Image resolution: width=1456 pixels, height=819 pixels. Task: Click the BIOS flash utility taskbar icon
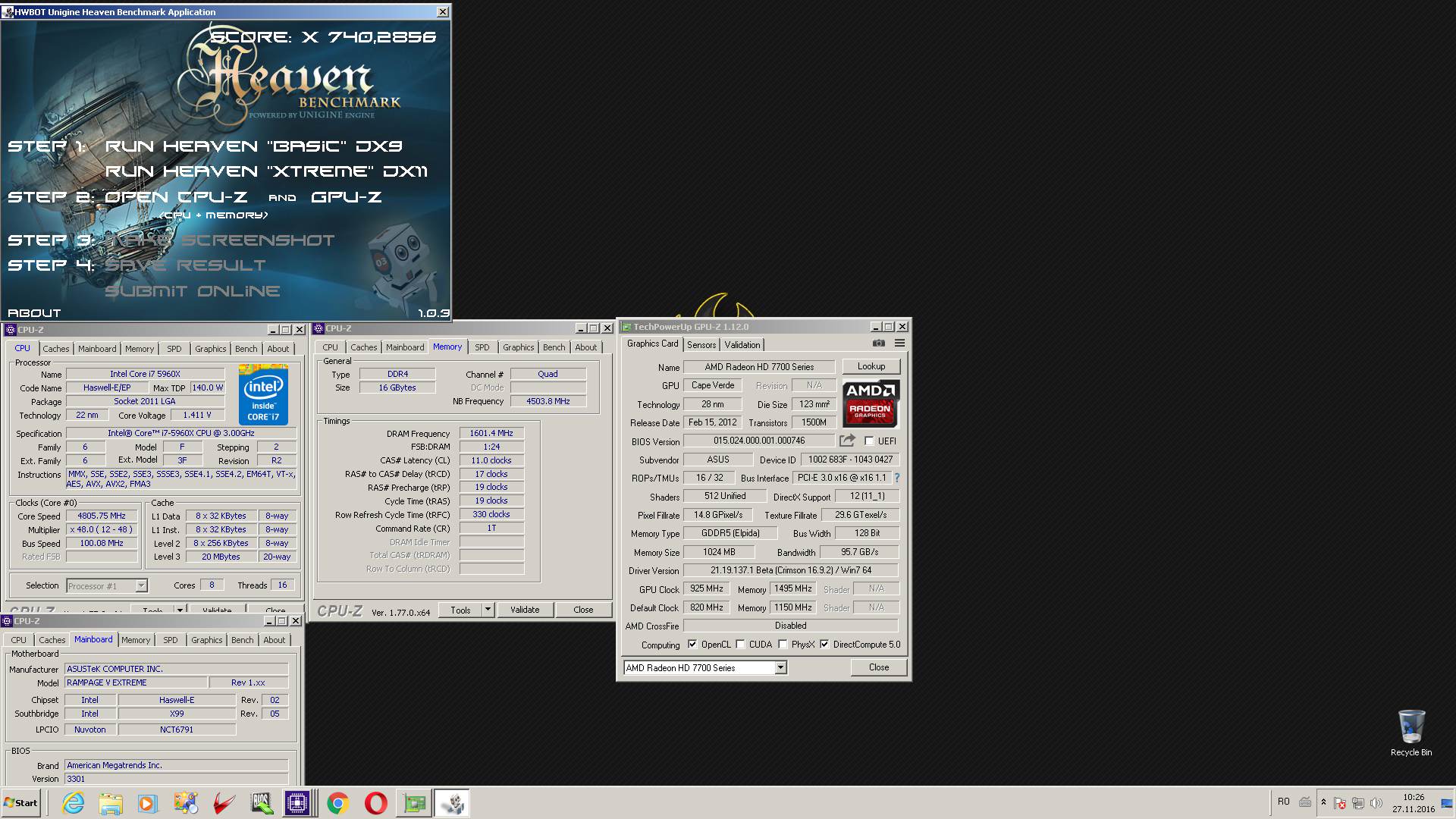262,803
